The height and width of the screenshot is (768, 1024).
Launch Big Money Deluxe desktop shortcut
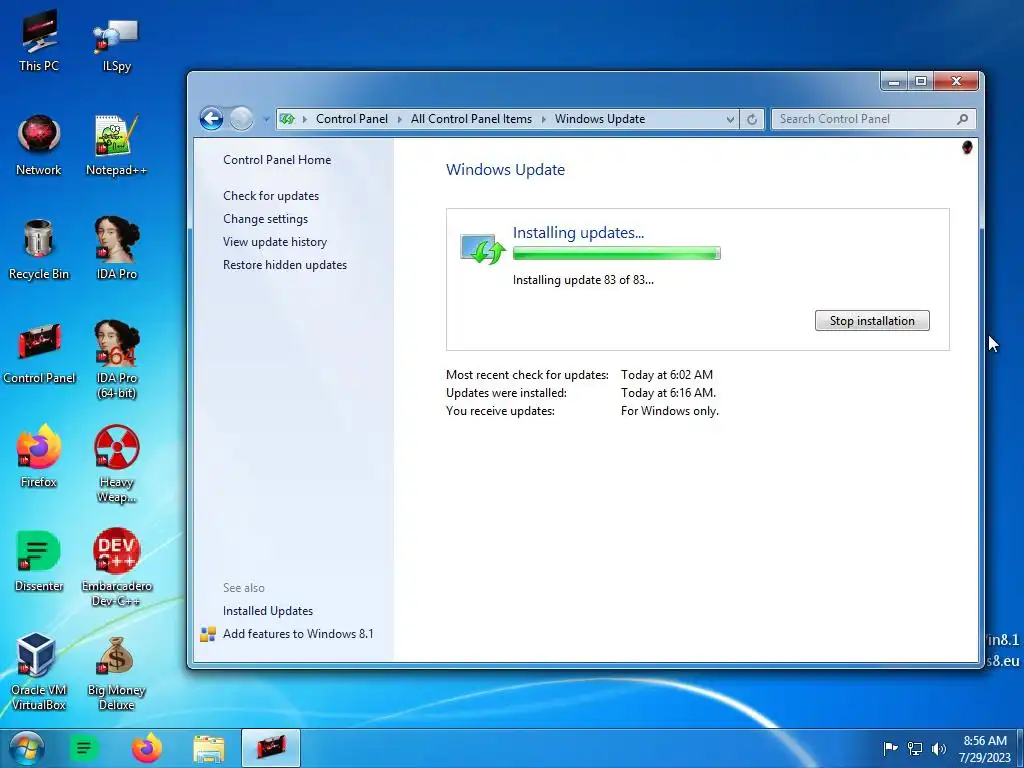point(116,673)
